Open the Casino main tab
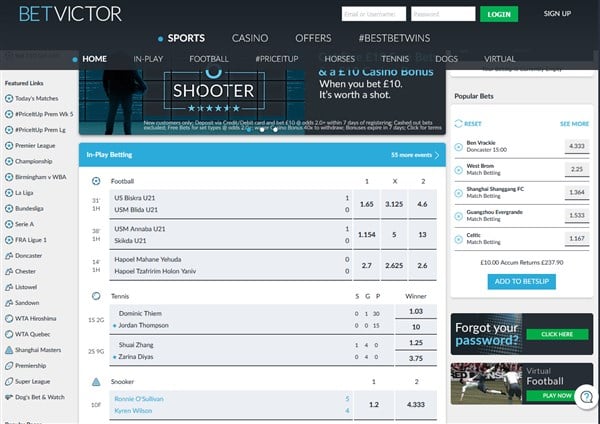 click(250, 38)
